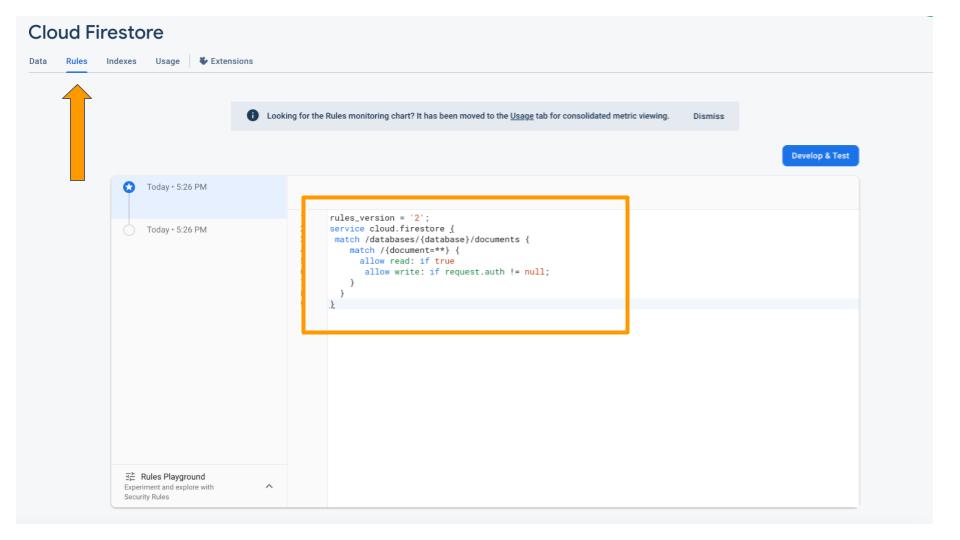Click the info icon in the banner

(x=252, y=115)
